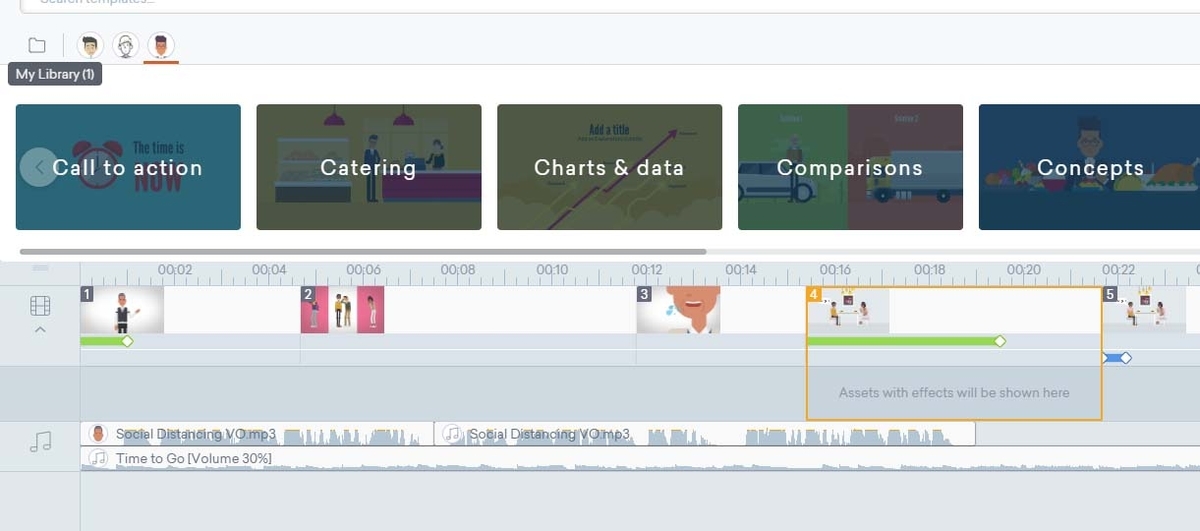Open the Catering template category
This screenshot has width=1200, height=531.
pyautogui.click(x=369, y=167)
